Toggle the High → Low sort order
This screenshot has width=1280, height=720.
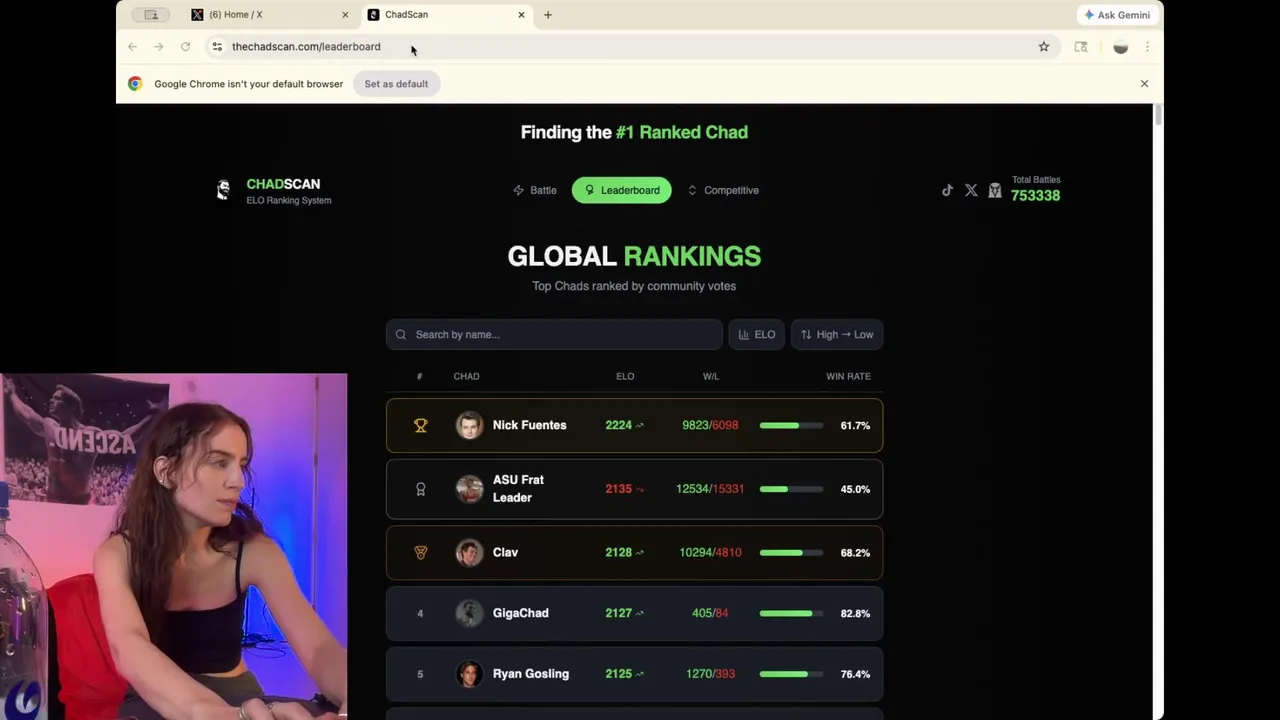(x=837, y=334)
